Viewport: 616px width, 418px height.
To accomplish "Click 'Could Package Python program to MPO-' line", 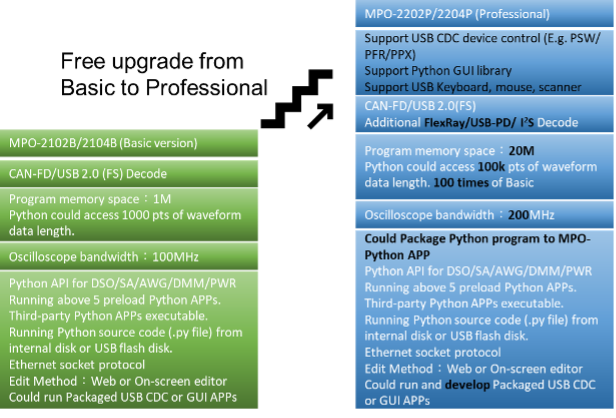I will point(477,239).
